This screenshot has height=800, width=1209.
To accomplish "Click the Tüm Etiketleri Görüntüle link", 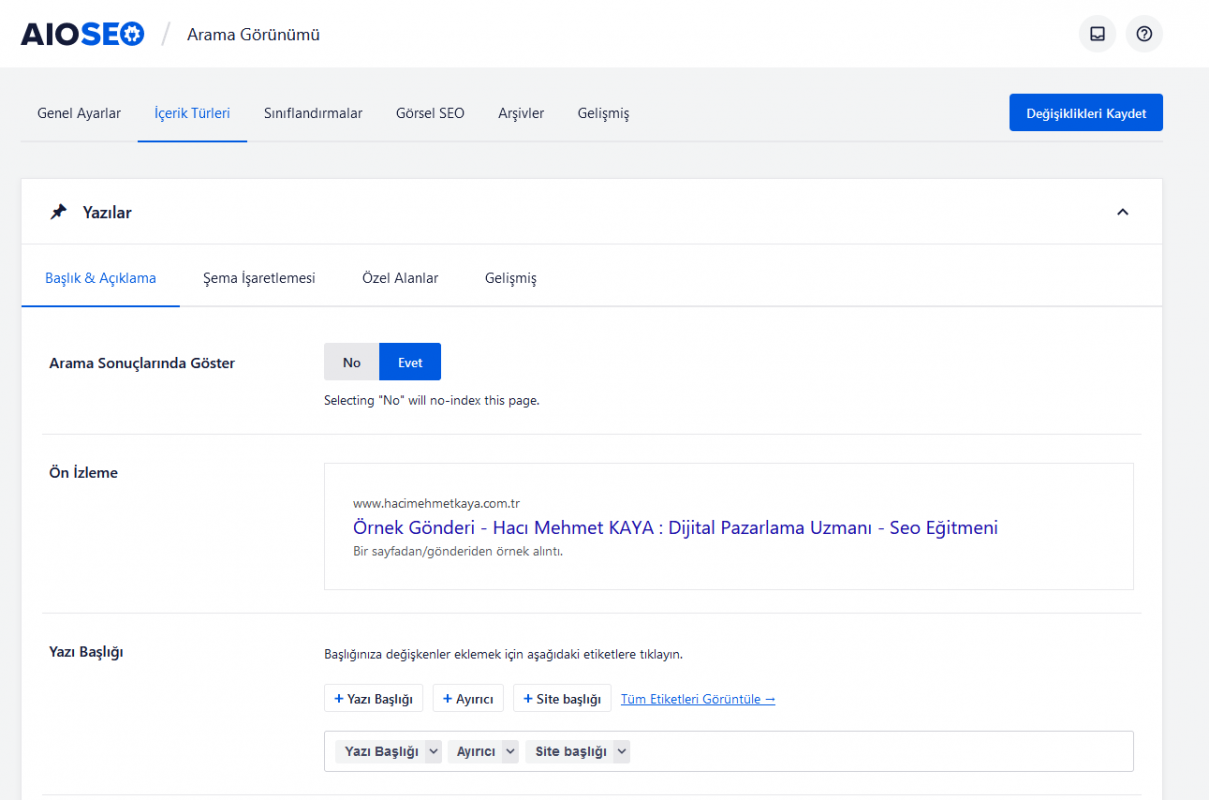I will pyautogui.click(x=697, y=699).
